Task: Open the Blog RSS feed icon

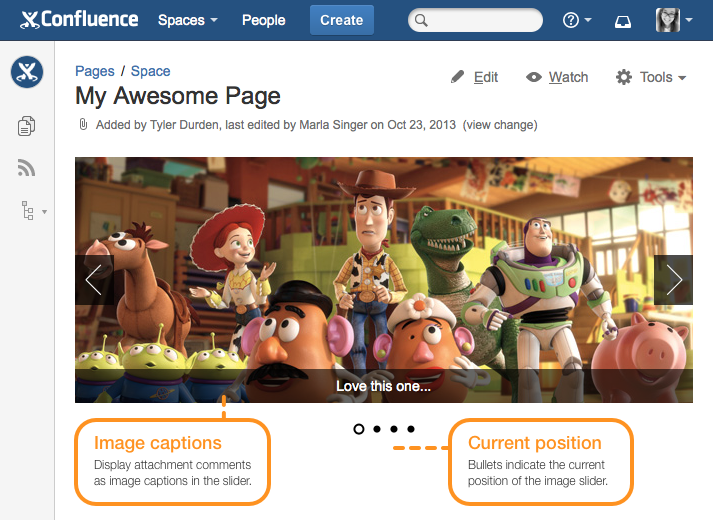Action: point(26,167)
